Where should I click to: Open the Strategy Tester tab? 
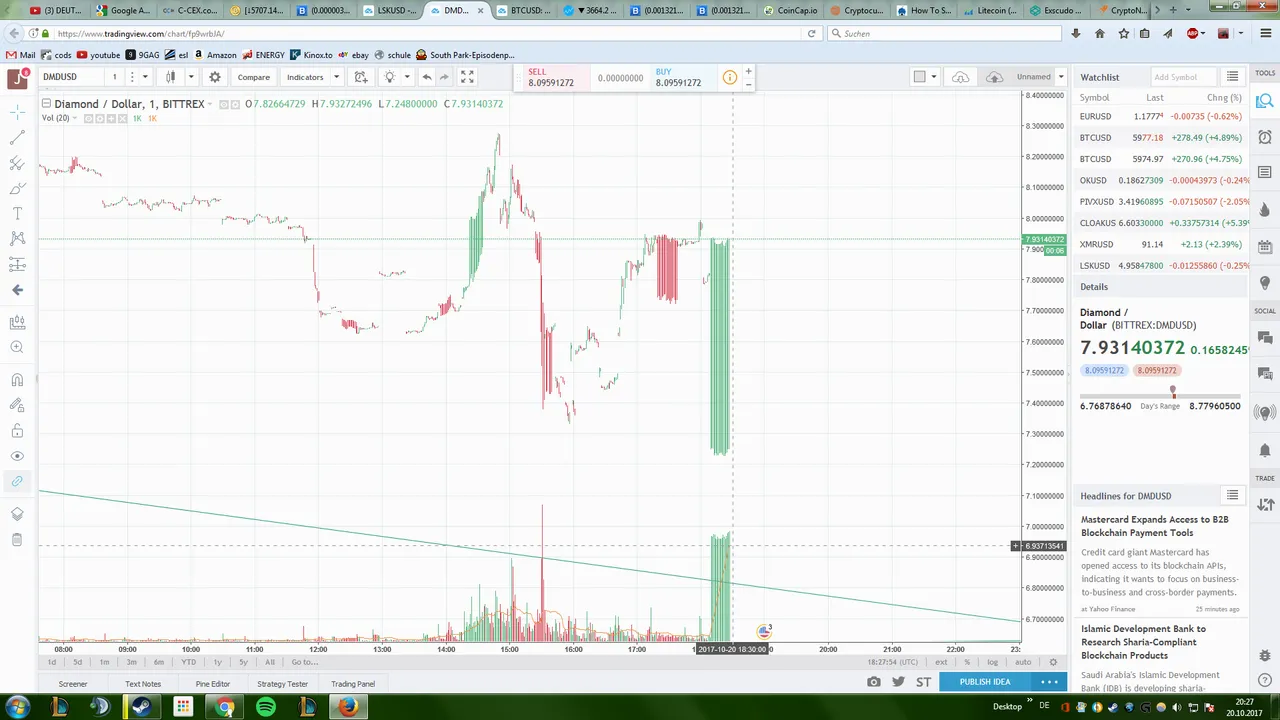pos(283,684)
